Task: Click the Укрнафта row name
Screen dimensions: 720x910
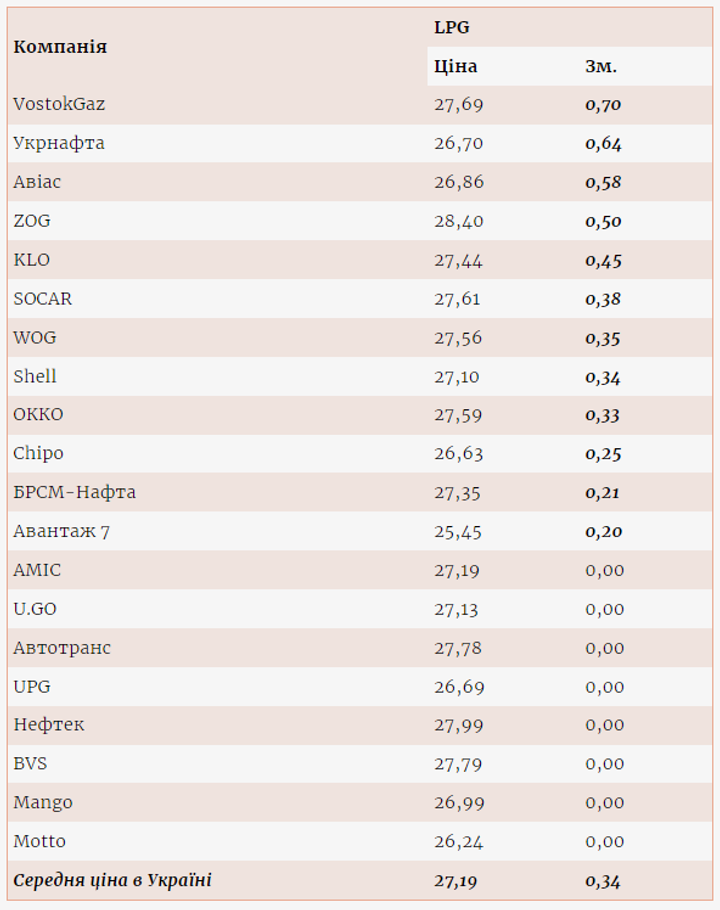Action: coord(59,143)
